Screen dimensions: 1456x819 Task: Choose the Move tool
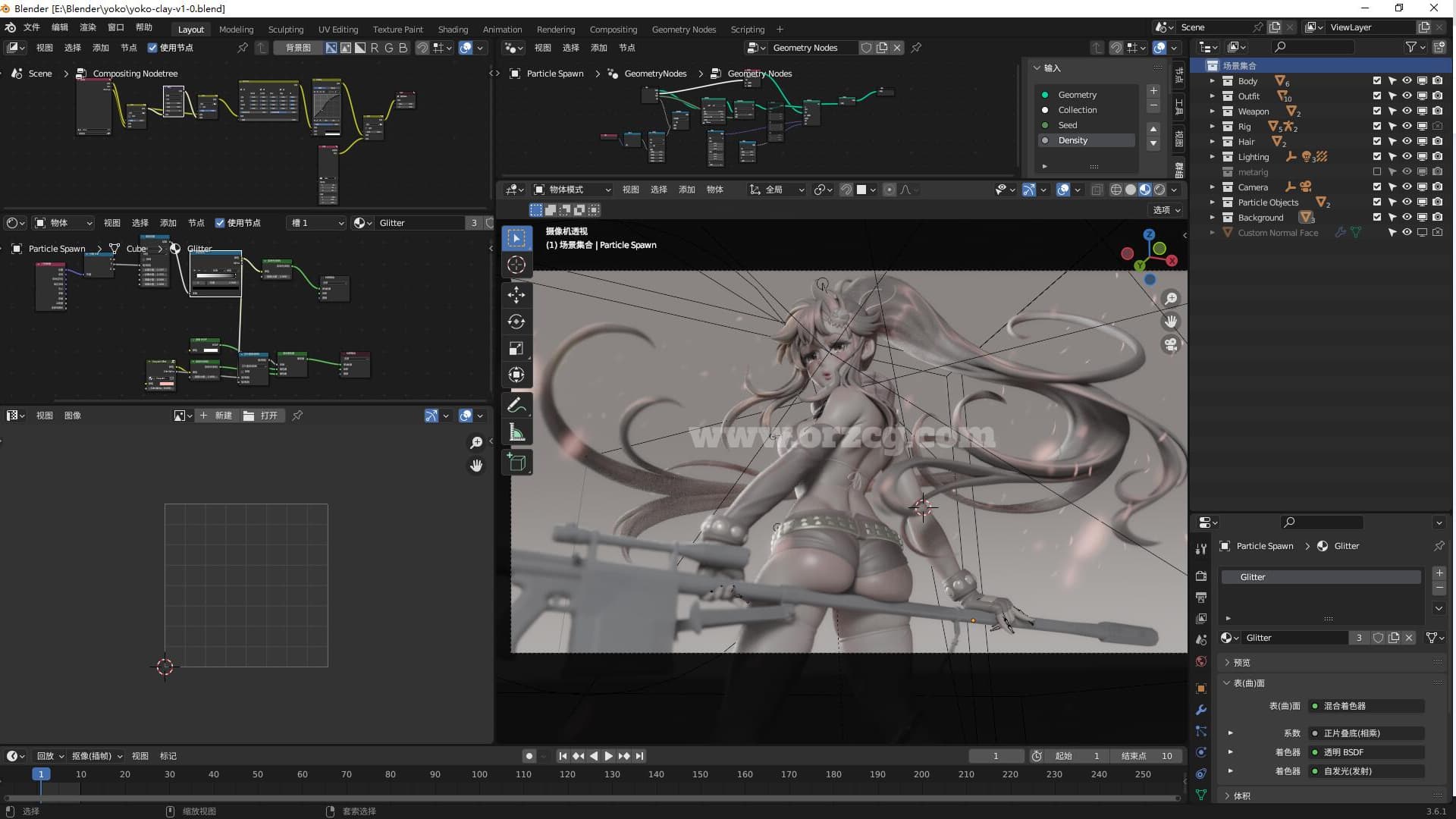516,295
